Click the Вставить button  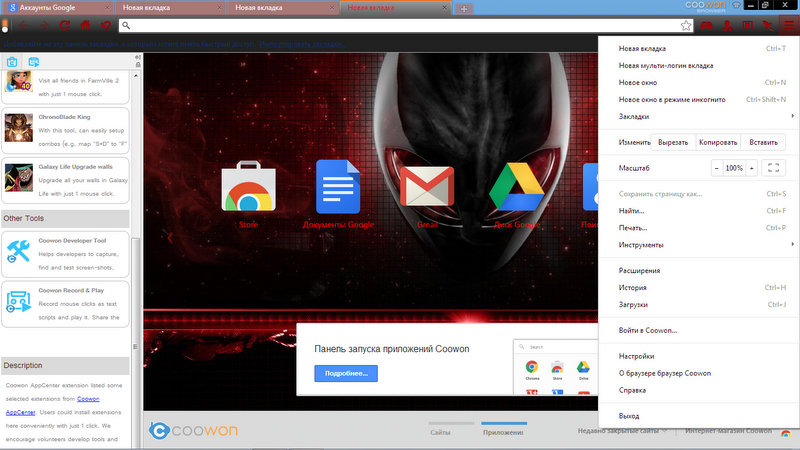tap(763, 142)
